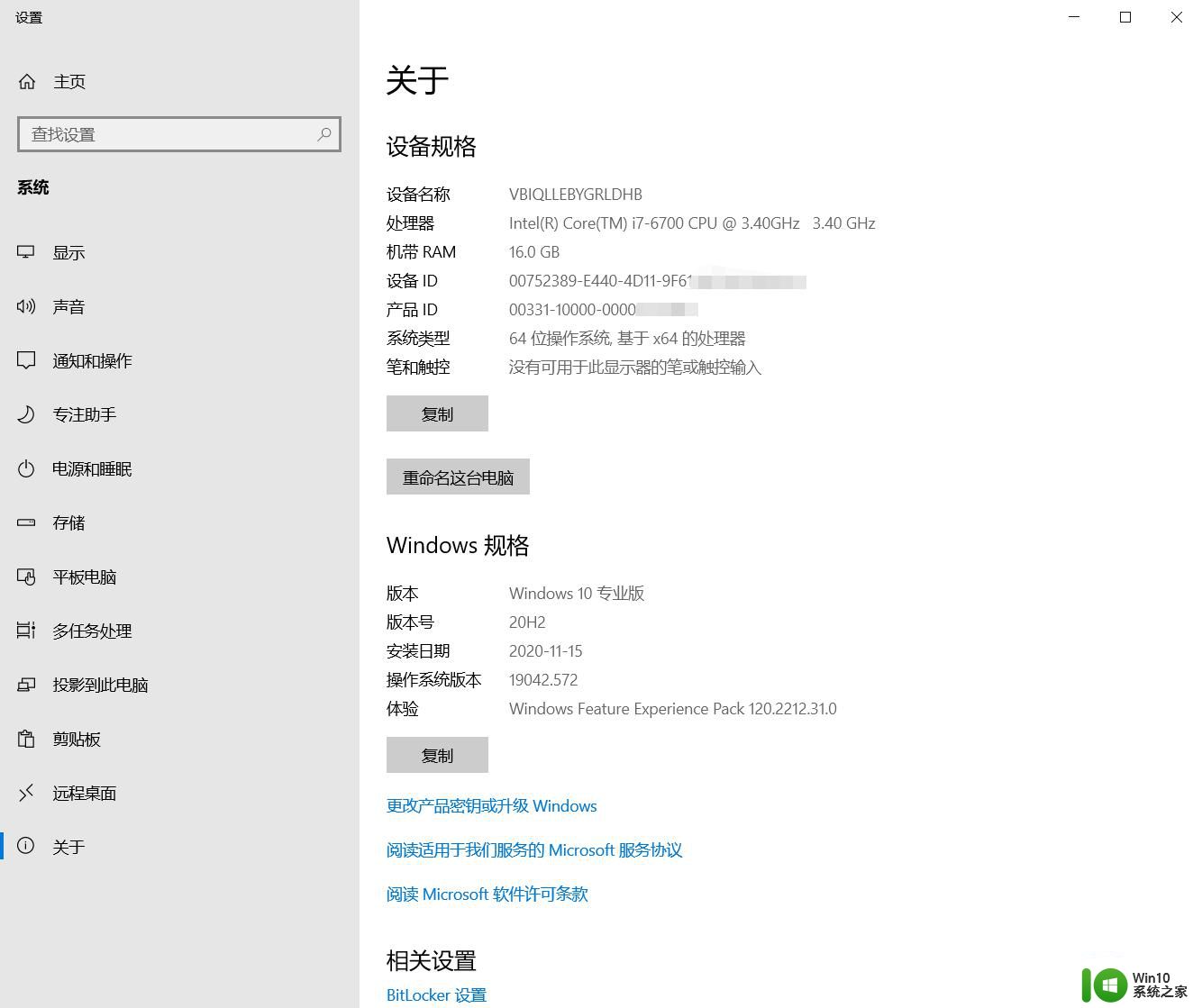Screen dimensions: 1193x1008
Task: Click the 声音 speaker icon
Action: (x=26, y=306)
